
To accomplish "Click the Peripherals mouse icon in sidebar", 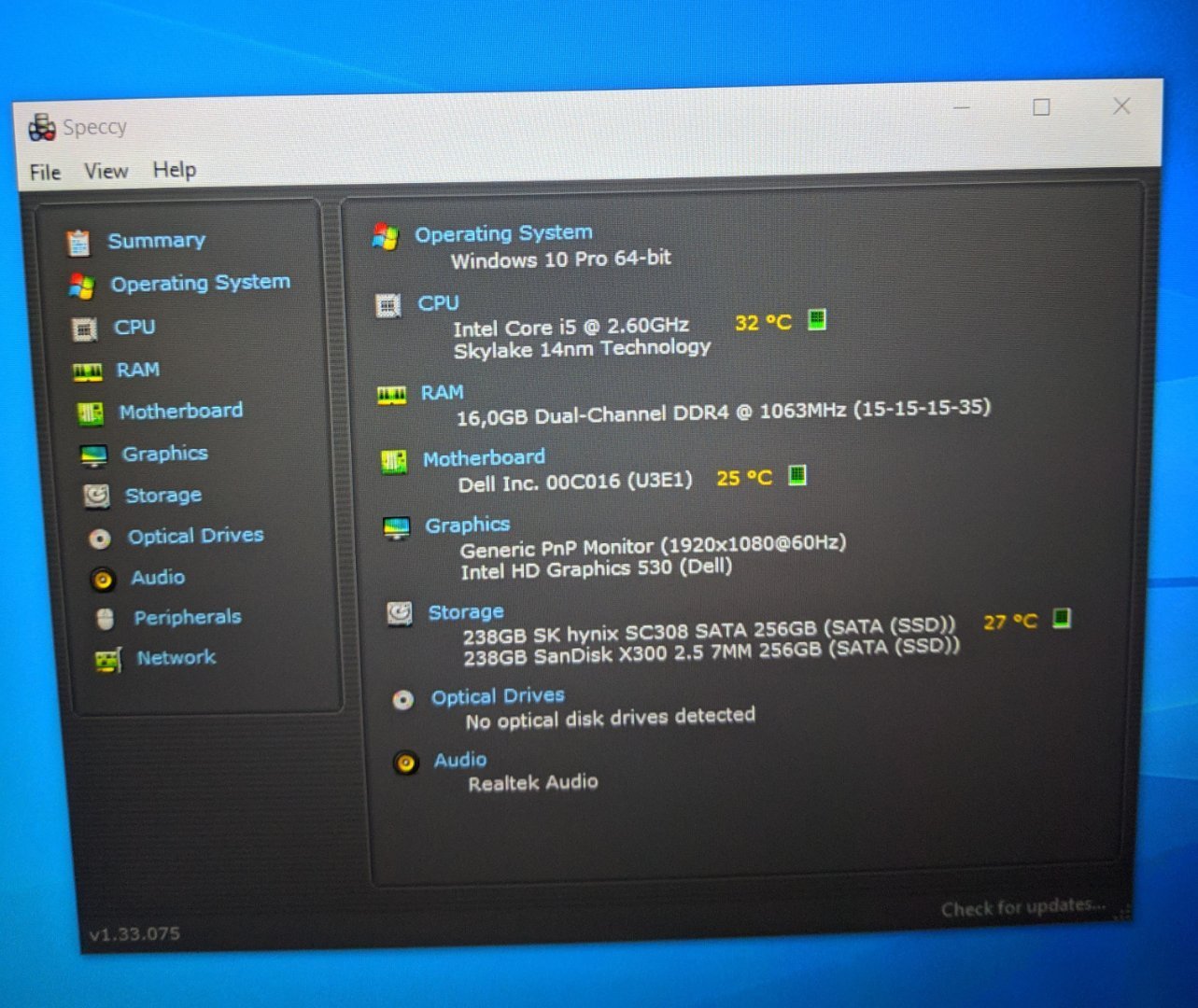I will (x=106, y=619).
